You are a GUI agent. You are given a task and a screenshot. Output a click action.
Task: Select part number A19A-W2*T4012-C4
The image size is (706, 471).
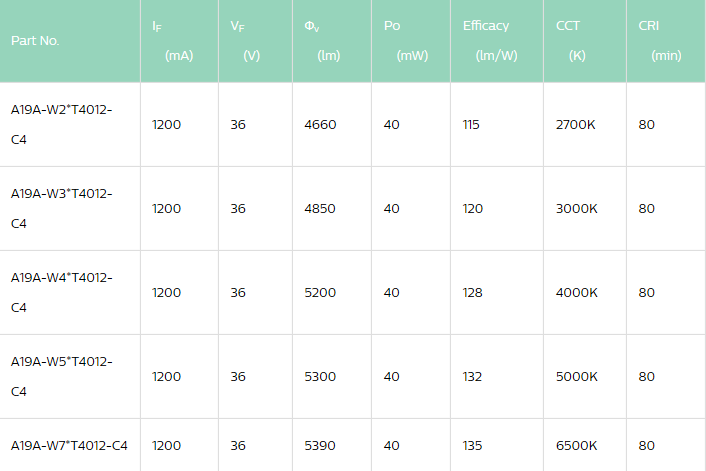(61, 124)
